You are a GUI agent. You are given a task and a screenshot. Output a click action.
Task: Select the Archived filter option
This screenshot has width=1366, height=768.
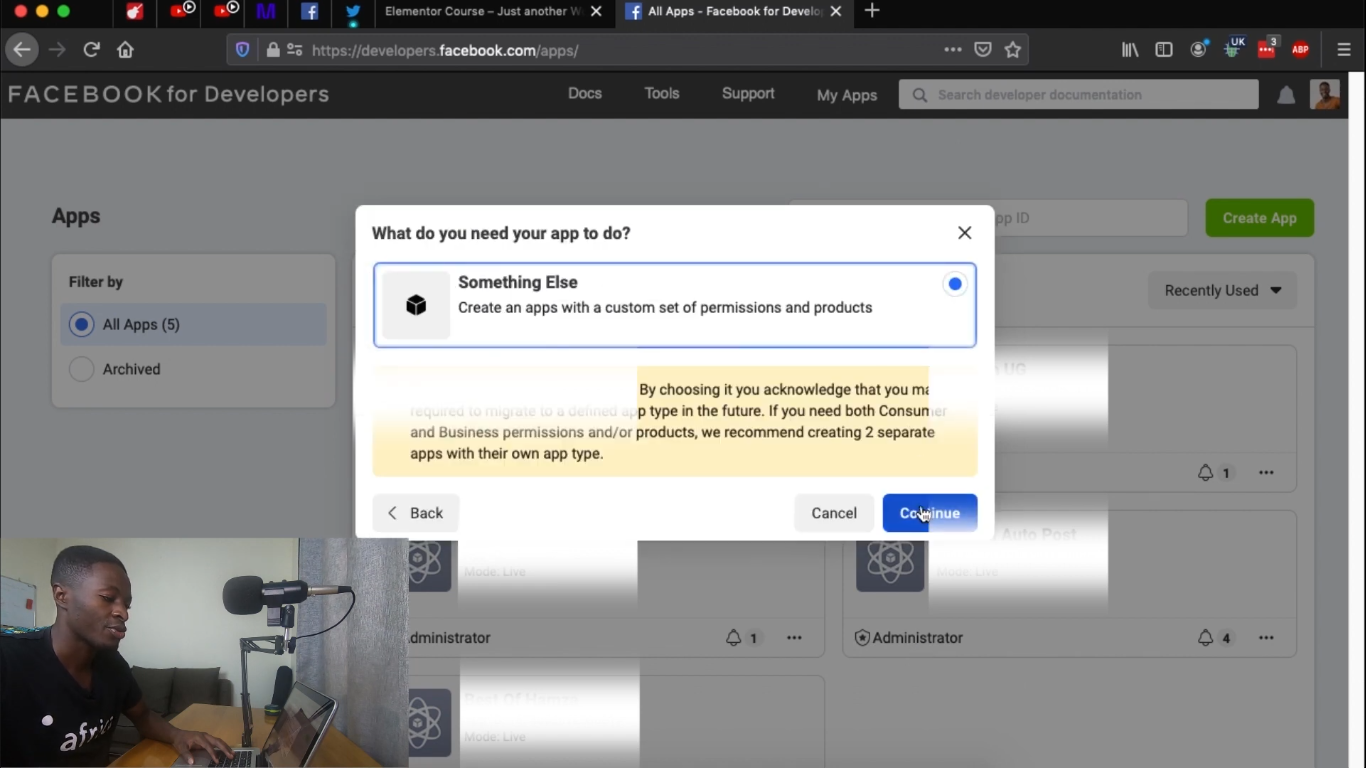click(193, 369)
